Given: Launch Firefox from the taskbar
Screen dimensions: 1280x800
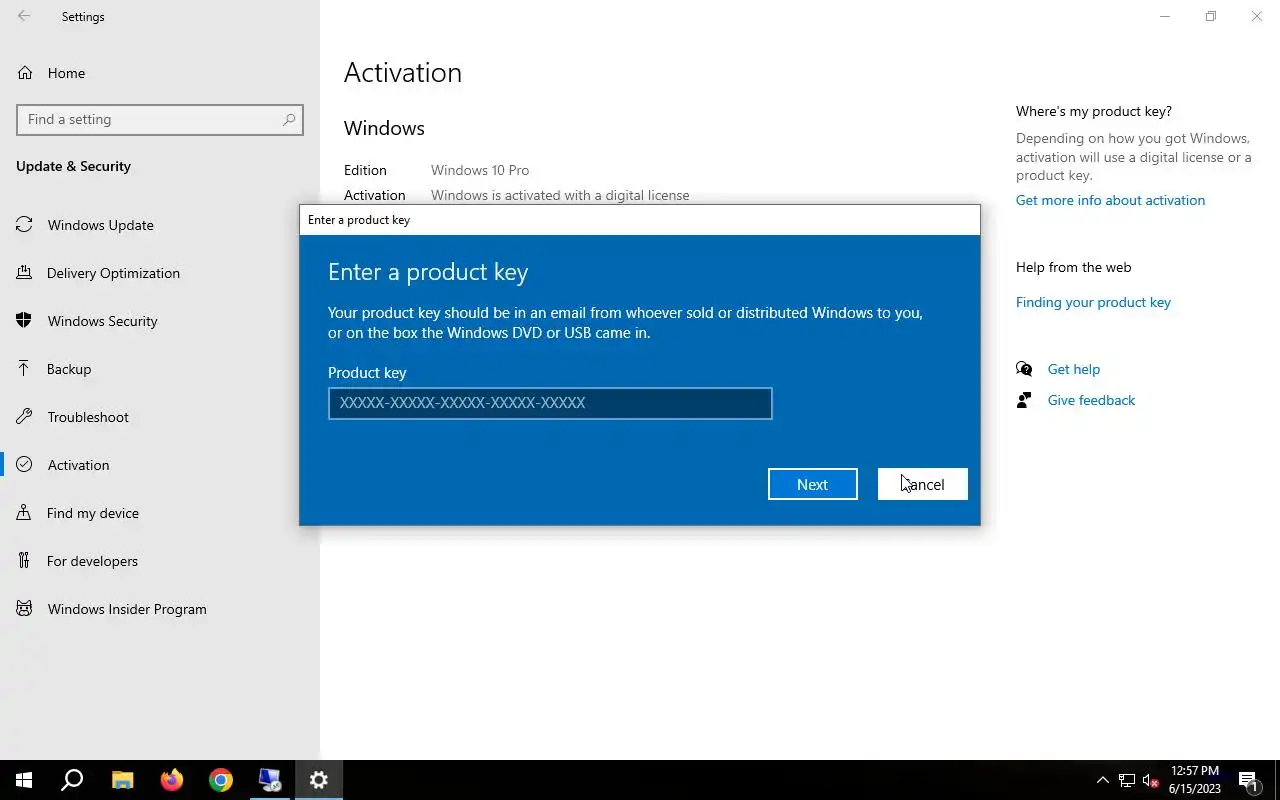Looking at the screenshot, I should pyautogui.click(x=172, y=780).
